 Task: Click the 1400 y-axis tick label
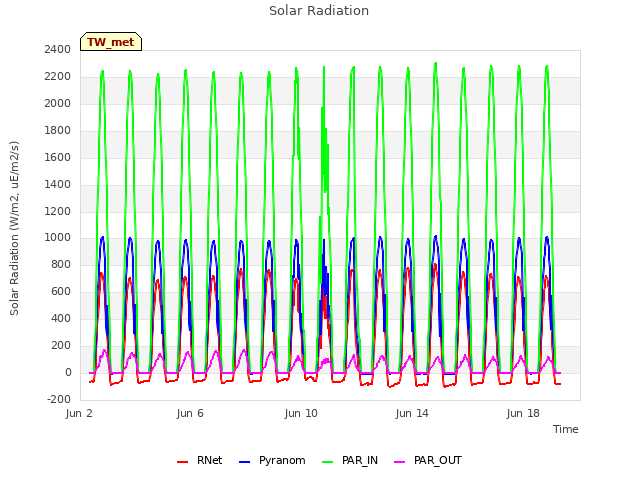[x=58, y=184]
